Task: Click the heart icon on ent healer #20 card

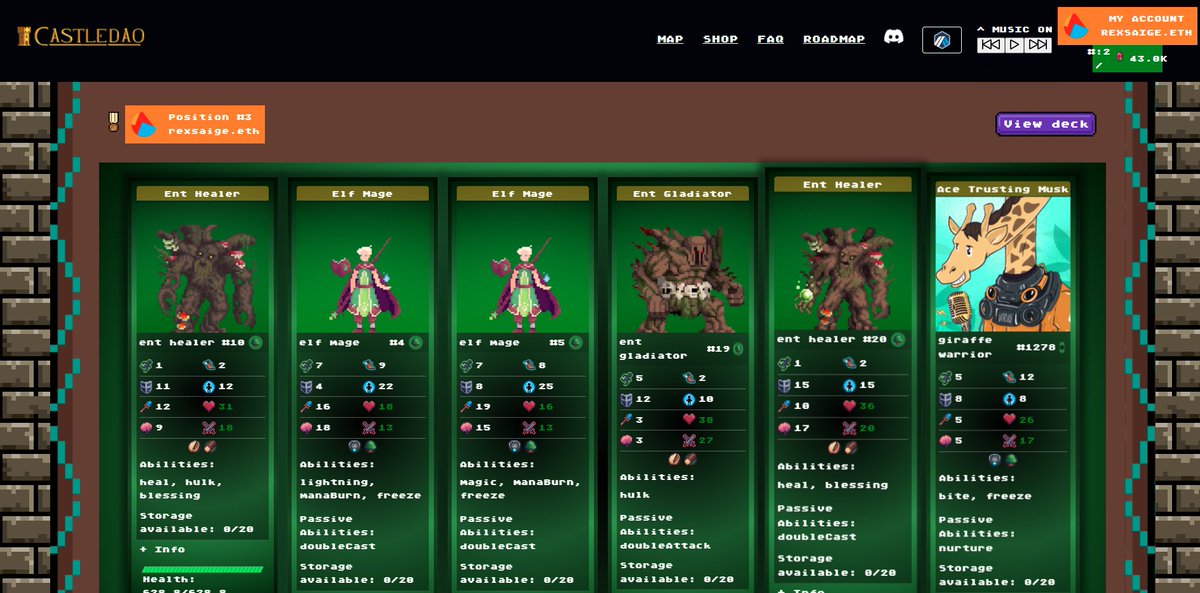Action: pyautogui.click(x=849, y=406)
